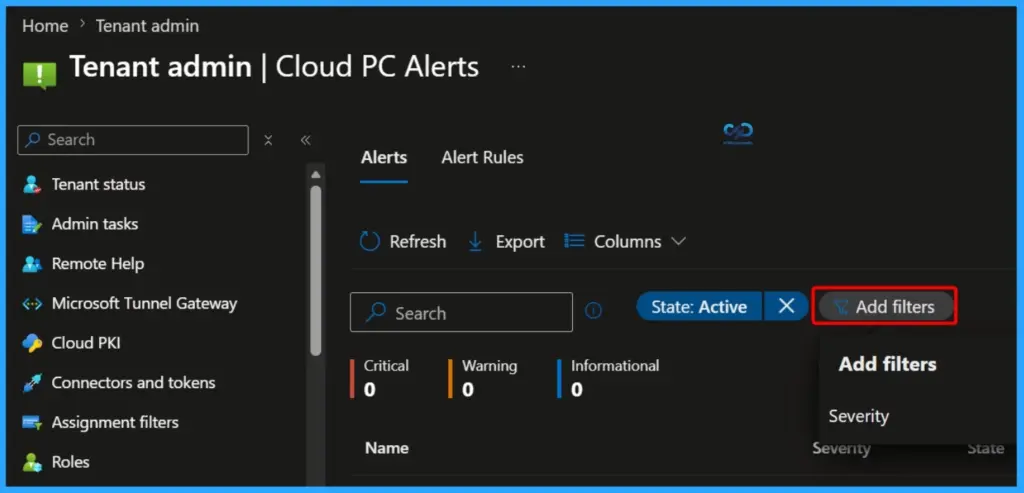This screenshot has width=1024, height=493.
Task: Open Cloud PKI in sidebar
Action: click(x=86, y=343)
